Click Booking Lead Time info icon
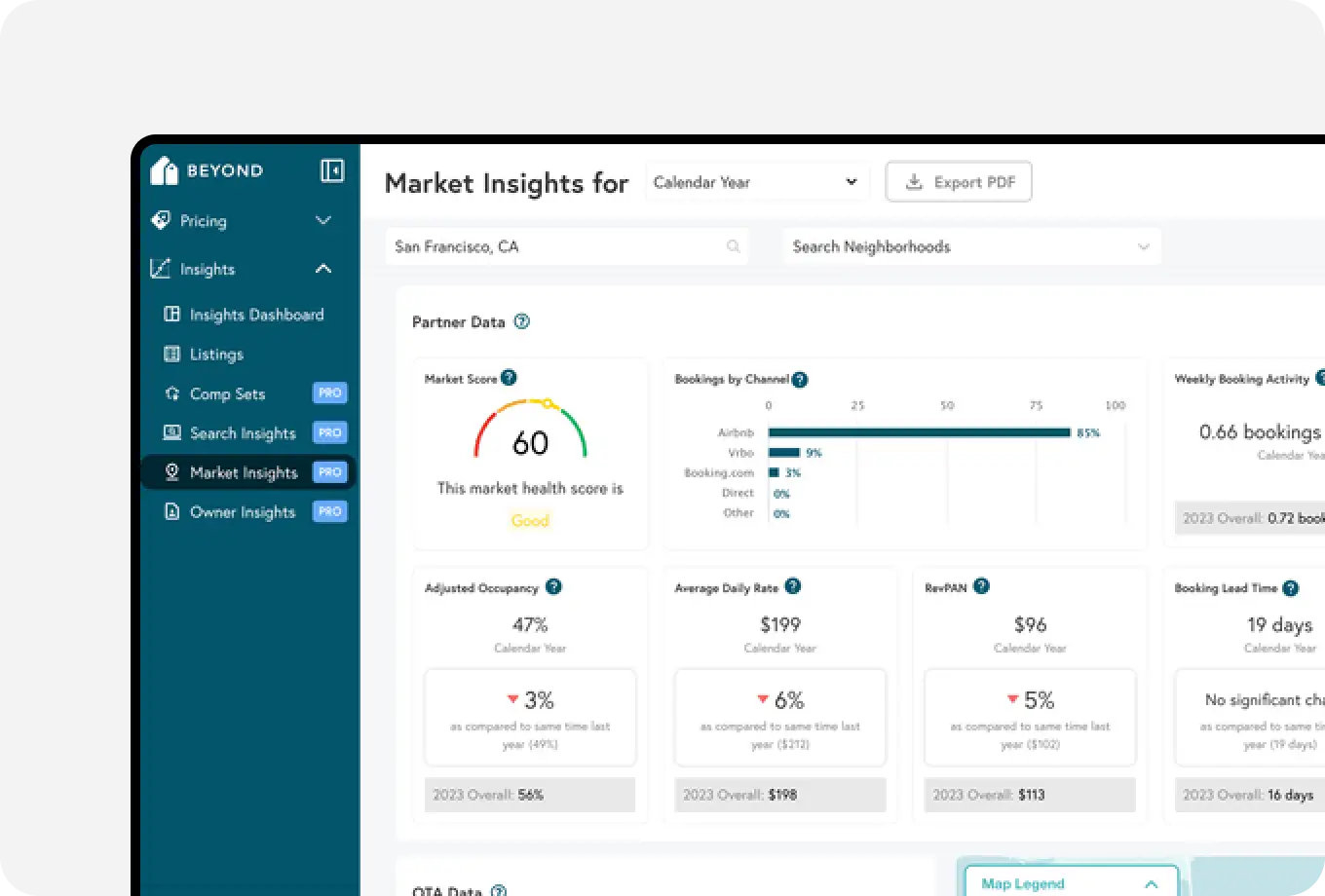Viewport: 1325px width, 896px height. 1291,587
